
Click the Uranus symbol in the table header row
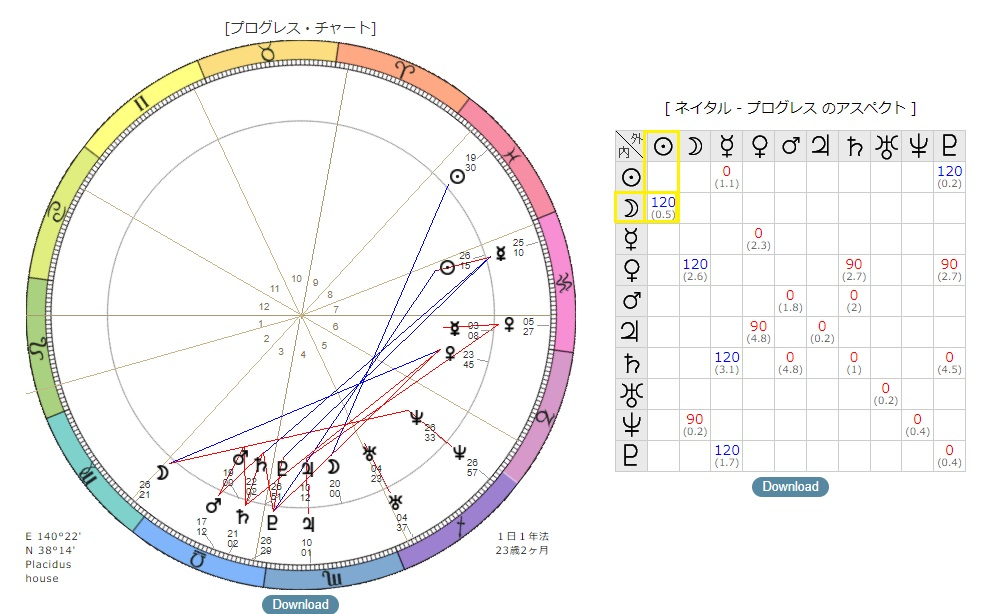pyautogui.click(x=885, y=146)
